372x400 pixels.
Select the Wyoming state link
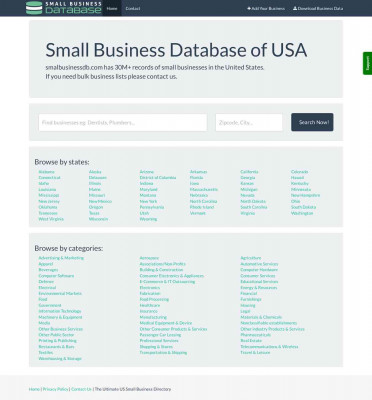[x=148, y=219]
